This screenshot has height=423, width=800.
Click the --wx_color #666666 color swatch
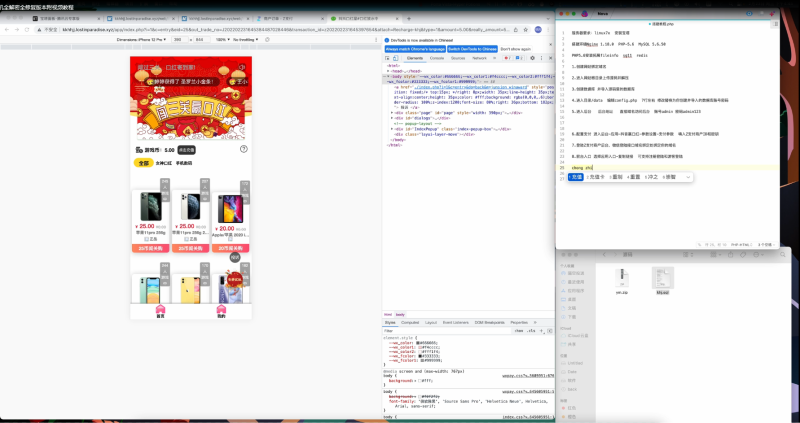click(x=418, y=343)
